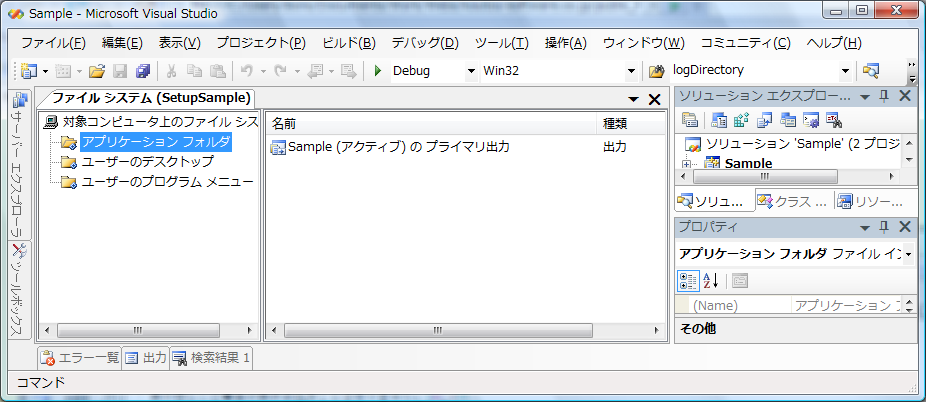Click the Find in Files icon beside logDirectory

click(x=657, y=71)
